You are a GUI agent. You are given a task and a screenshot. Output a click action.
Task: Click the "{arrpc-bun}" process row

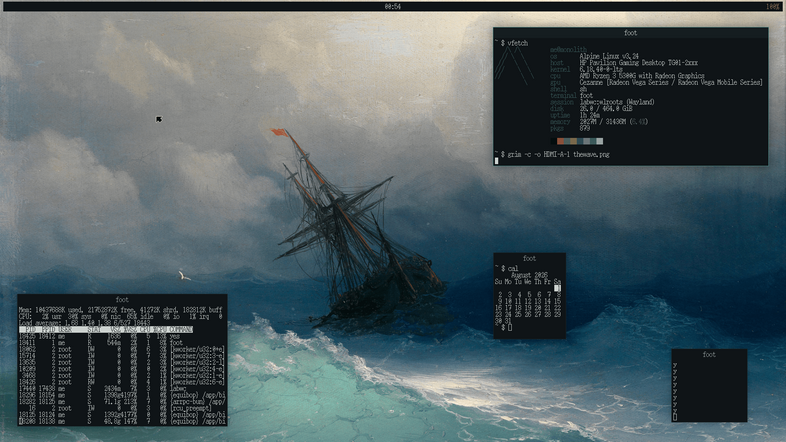coord(122,401)
